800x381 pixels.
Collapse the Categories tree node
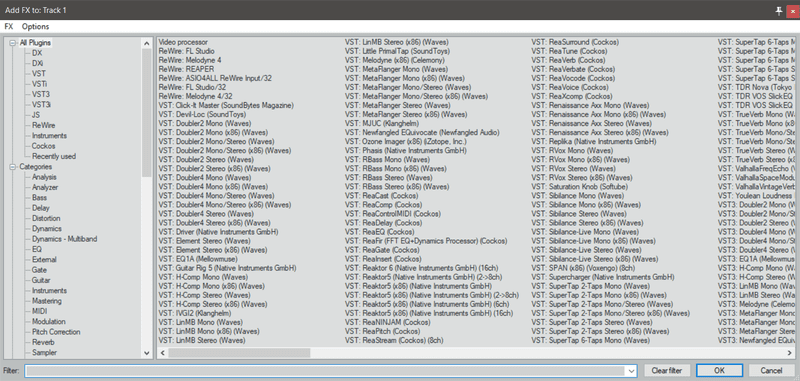[13, 167]
